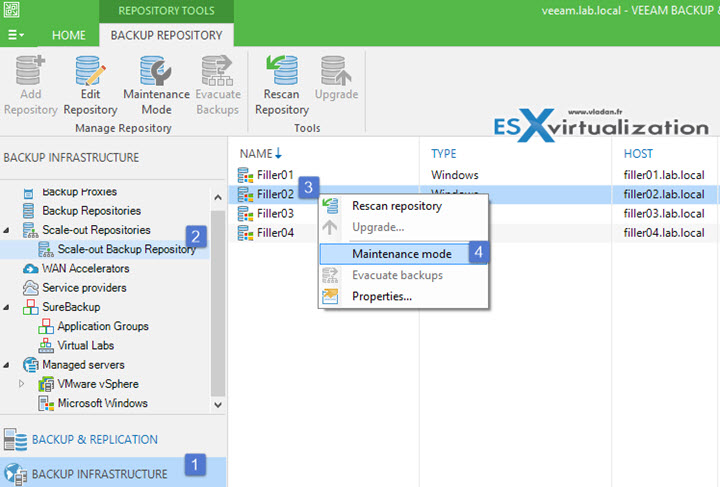The width and height of the screenshot is (720, 487).
Task: Click the filler01.lab.local host cell
Action: click(664, 175)
